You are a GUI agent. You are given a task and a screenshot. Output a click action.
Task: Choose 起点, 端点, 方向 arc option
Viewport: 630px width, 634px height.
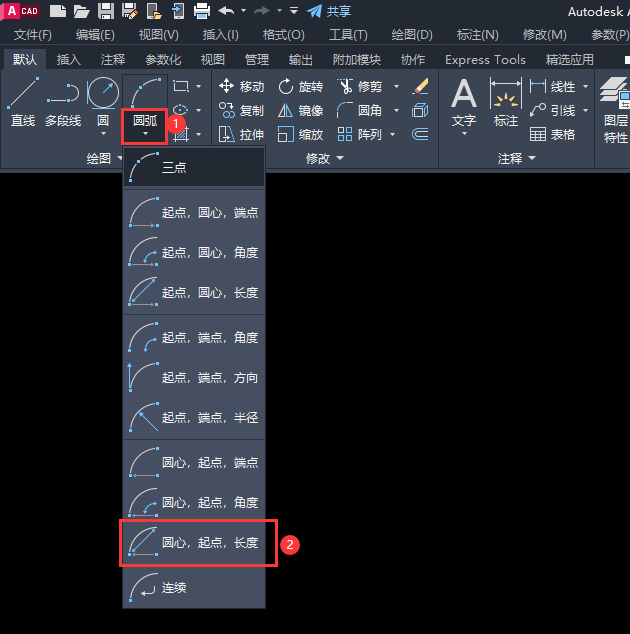coord(194,377)
